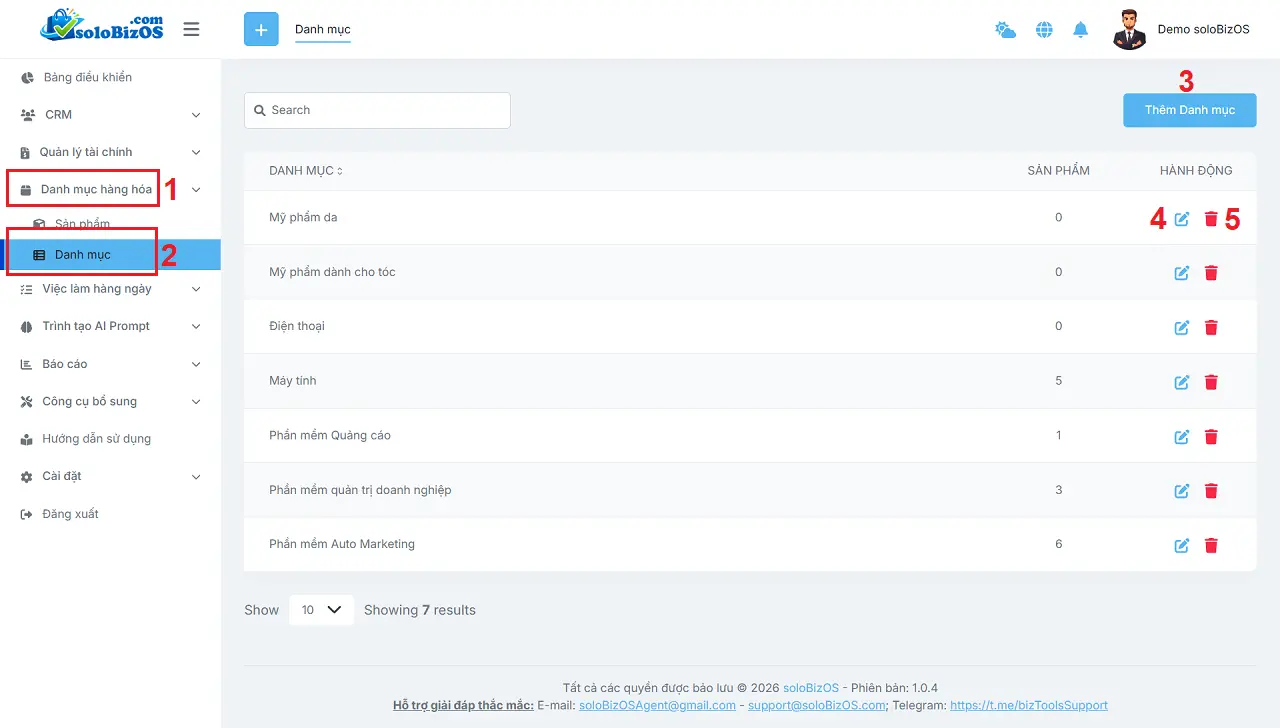1280x728 pixels.
Task: Click the soloBizOS logo
Action: (102, 27)
